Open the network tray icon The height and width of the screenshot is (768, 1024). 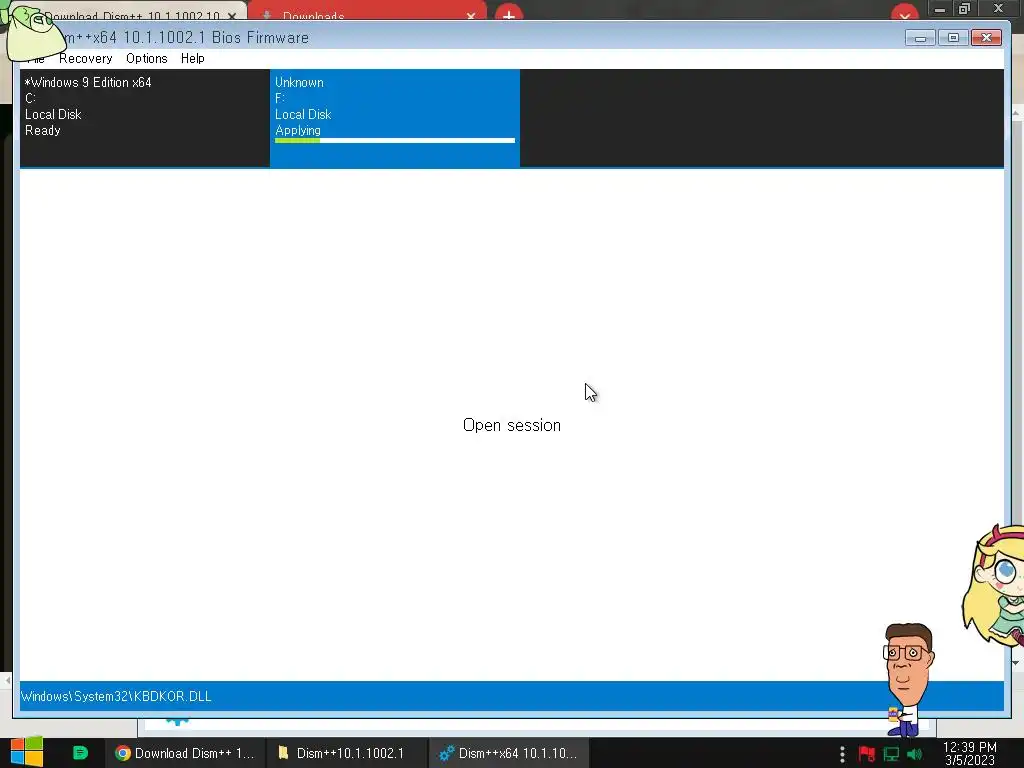[x=891, y=754]
